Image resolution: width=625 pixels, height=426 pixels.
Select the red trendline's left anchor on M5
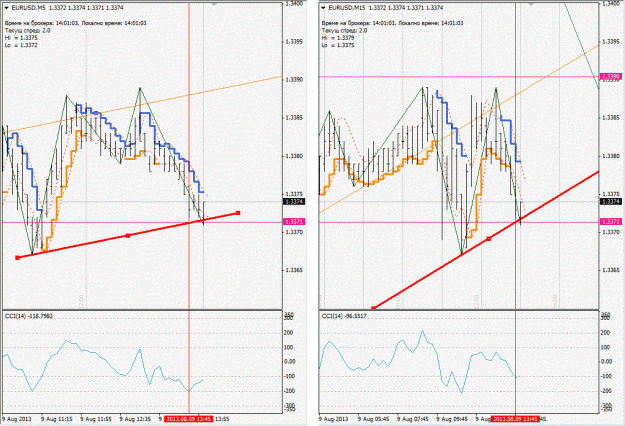tap(17, 258)
